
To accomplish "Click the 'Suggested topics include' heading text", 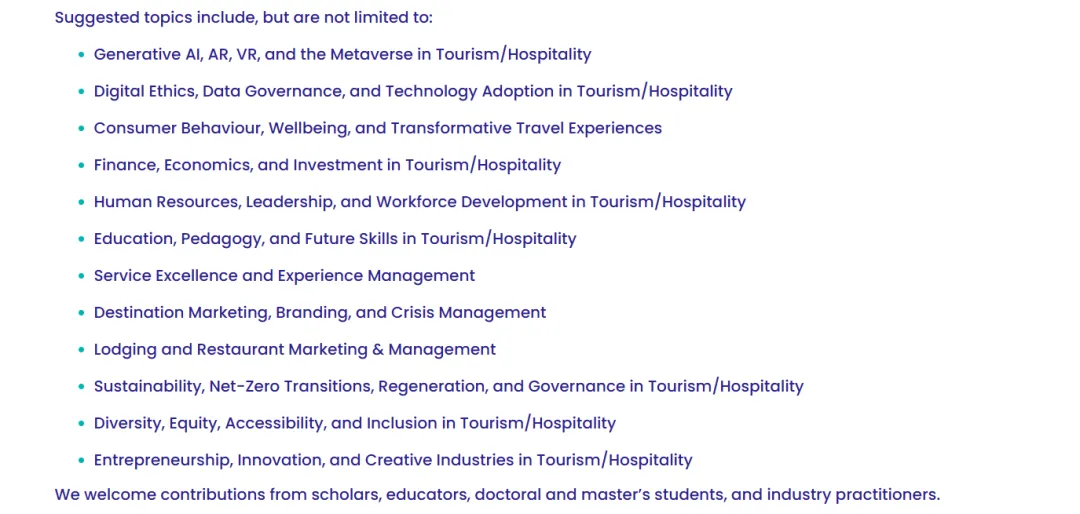I will point(244,17).
